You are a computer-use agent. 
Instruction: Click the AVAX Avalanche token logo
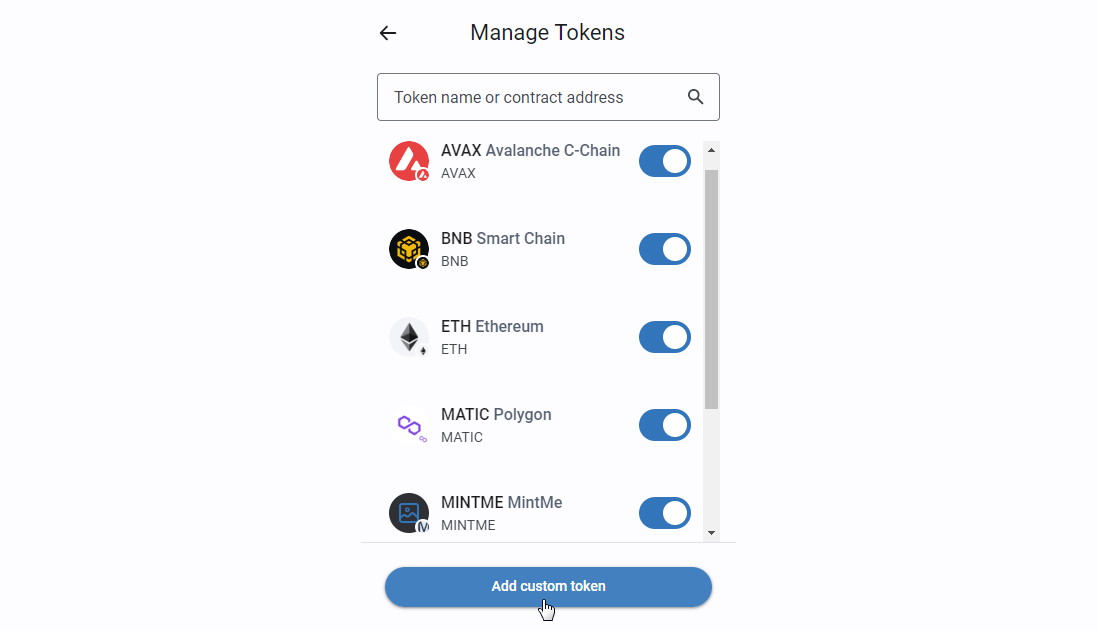click(408, 161)
